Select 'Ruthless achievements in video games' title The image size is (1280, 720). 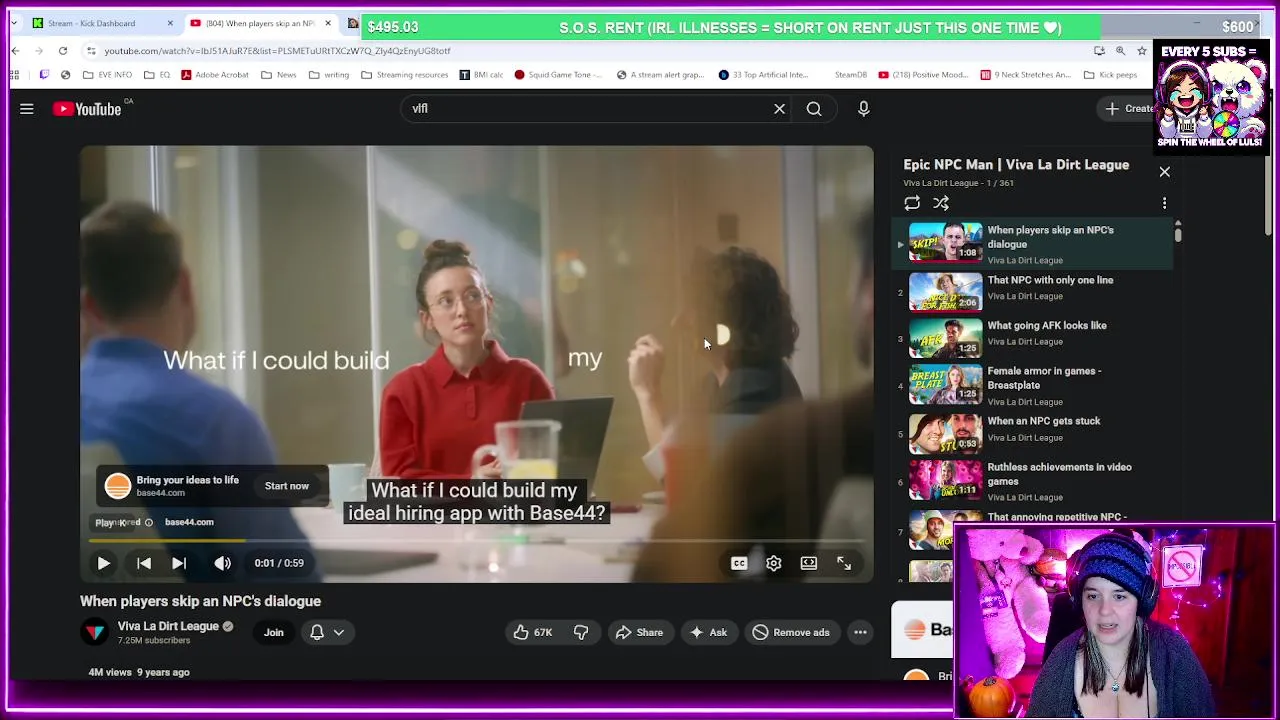[1060, 474]
